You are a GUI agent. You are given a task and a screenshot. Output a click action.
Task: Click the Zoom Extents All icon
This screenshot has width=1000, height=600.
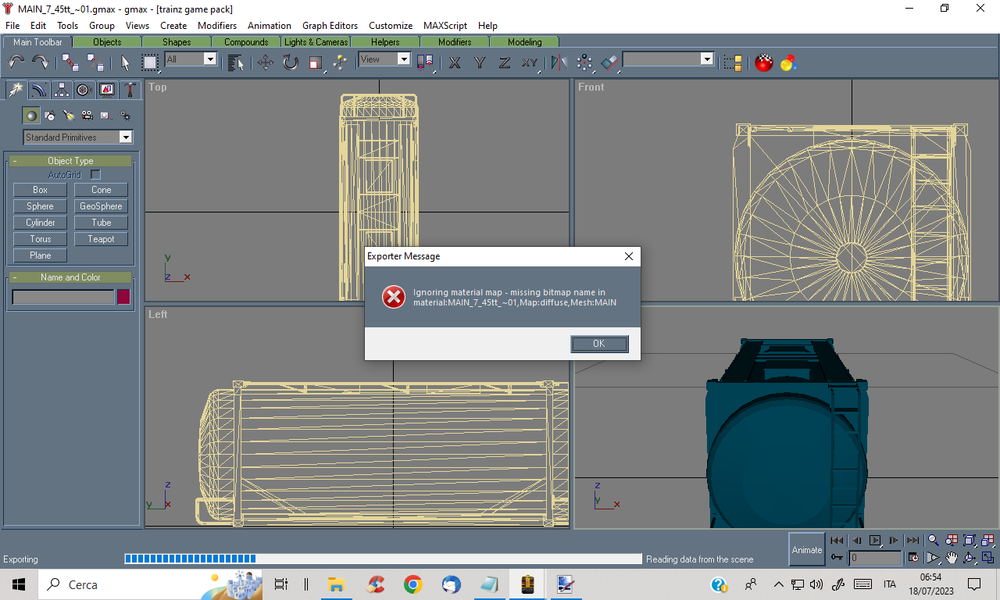coord(988,540)
